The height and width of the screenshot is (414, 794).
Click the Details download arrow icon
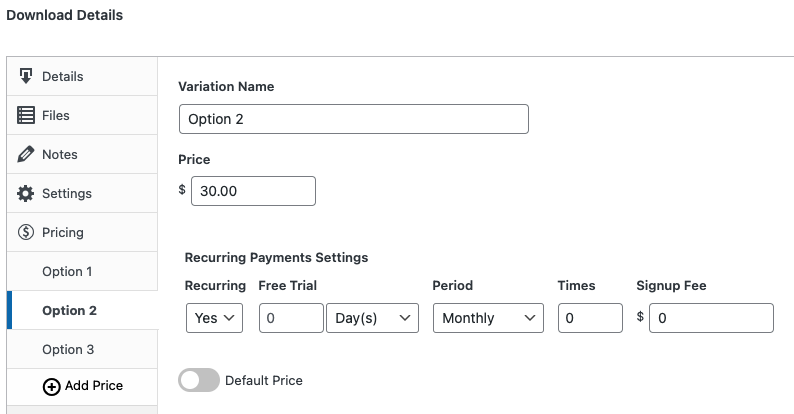point(26,76)
